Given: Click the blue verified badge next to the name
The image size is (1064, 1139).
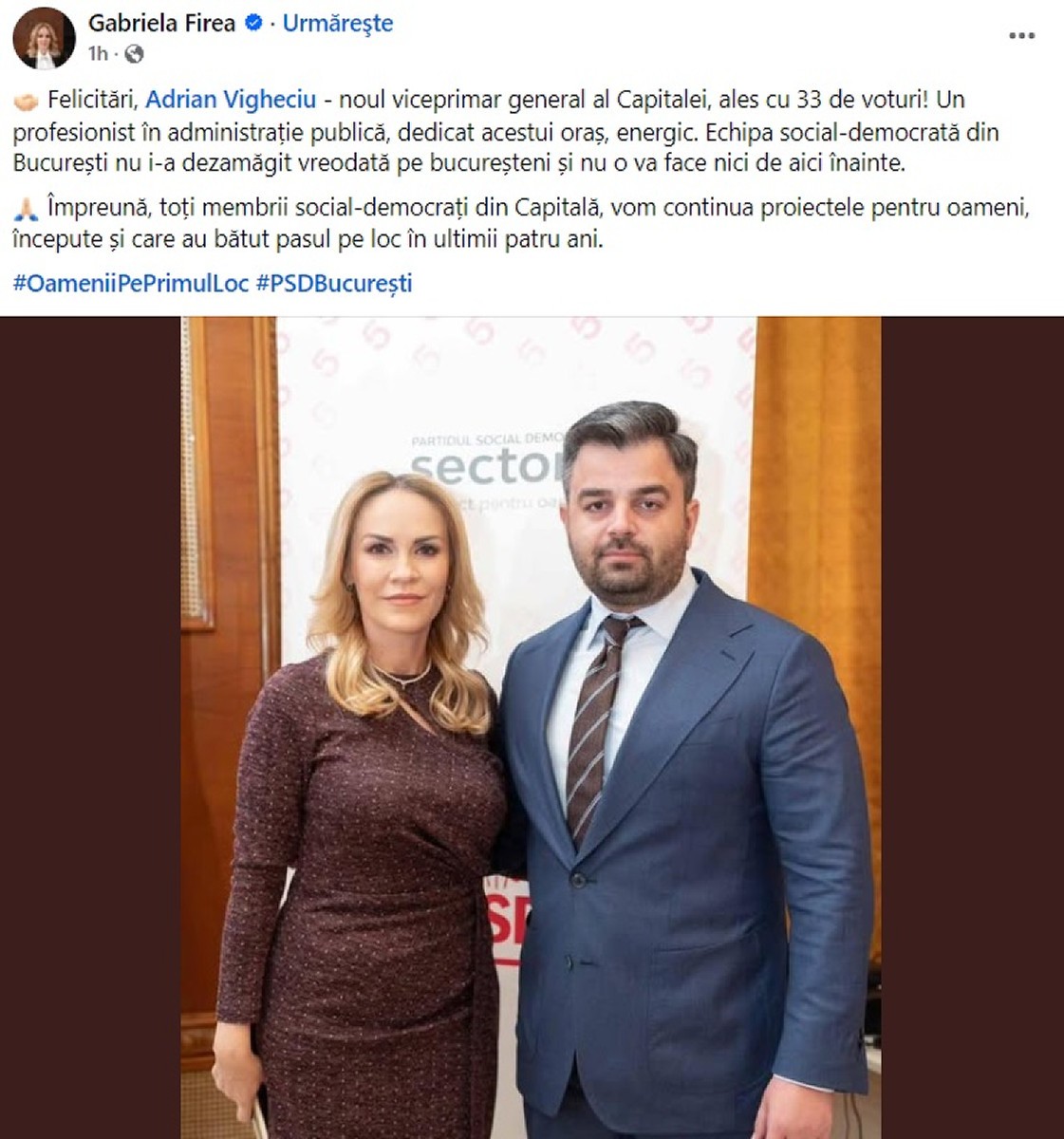Looking at the screenshot, I should pyautogui.click(x=253, y=24).
